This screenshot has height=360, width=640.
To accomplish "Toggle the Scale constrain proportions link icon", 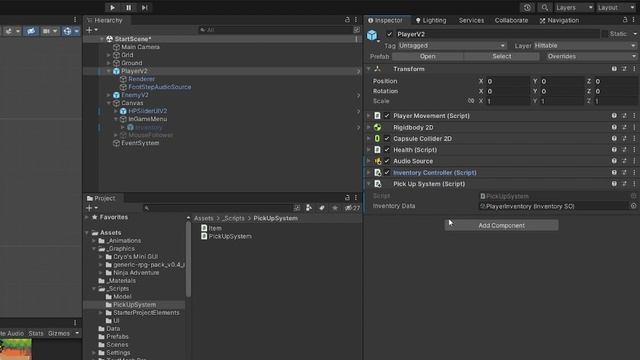I will [x=471, y=101].
